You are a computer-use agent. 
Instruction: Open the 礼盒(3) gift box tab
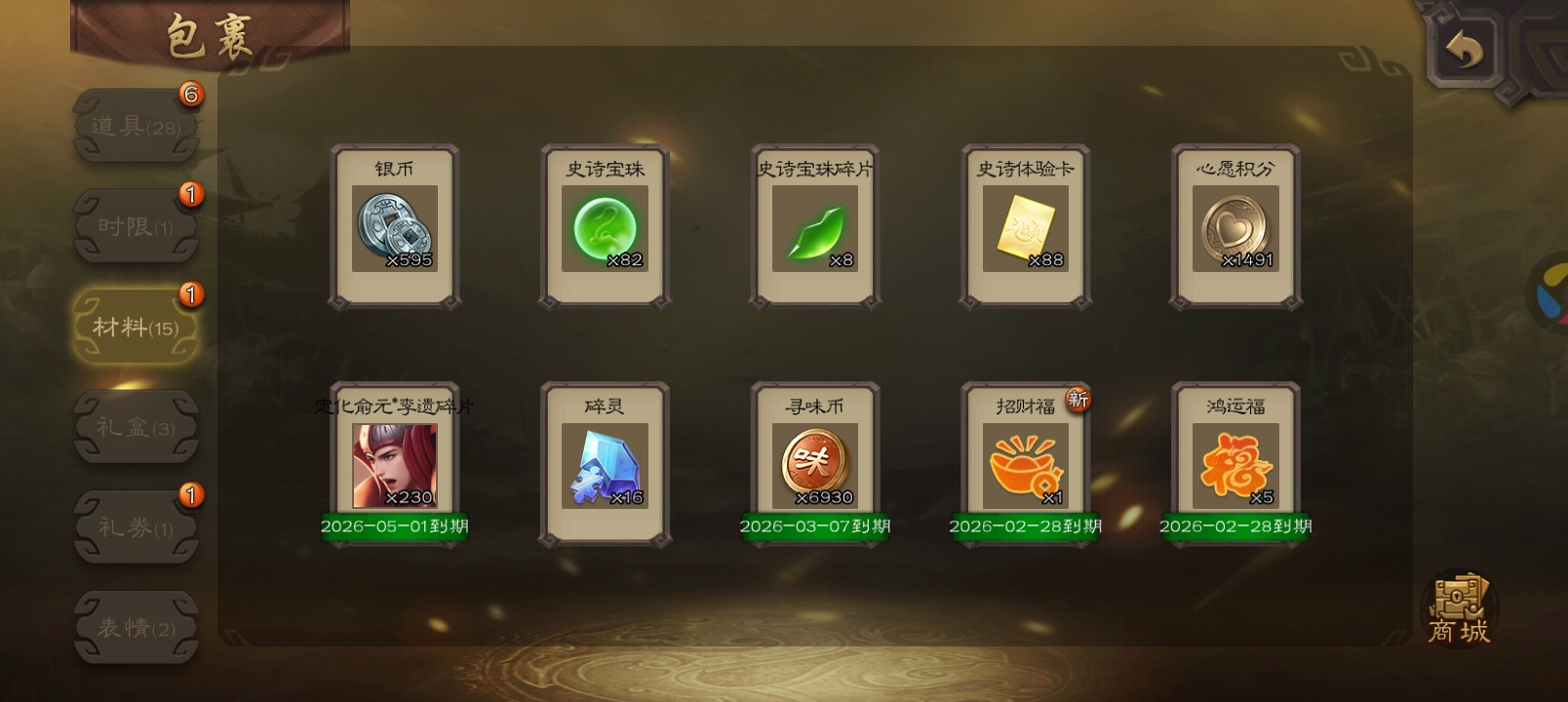tap(137, 427)
